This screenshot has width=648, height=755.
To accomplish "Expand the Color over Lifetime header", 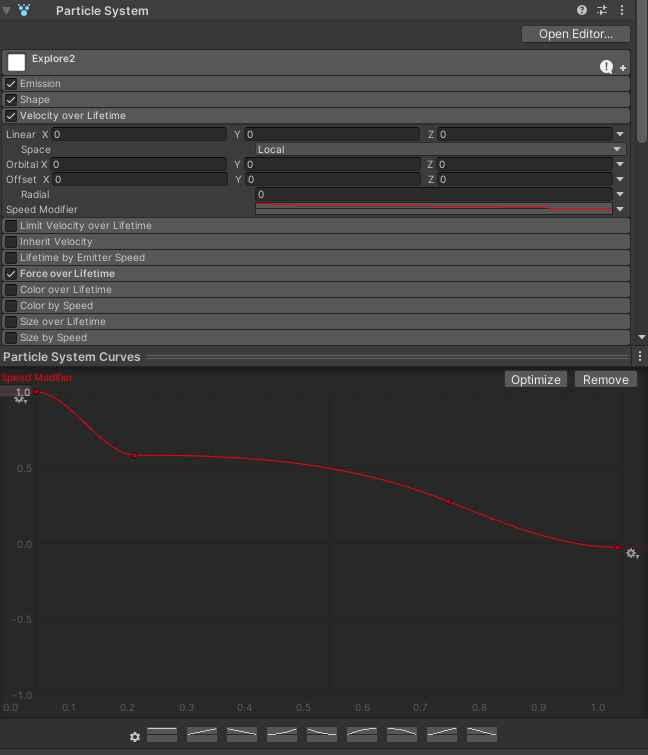I will pyautogui.click(x=316, y=289).
